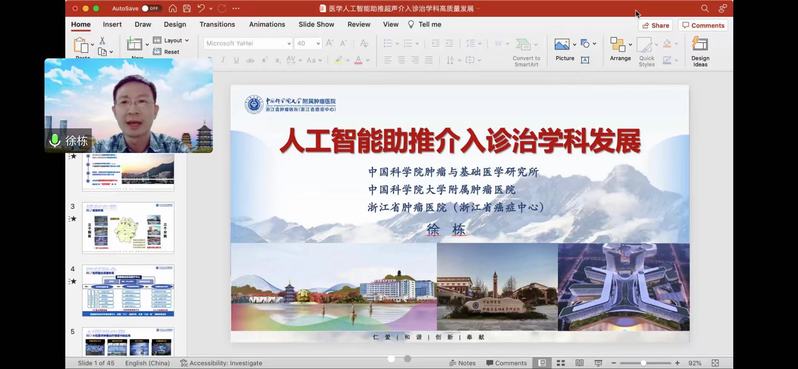The image size is (798, 369).
Task: Toggle the Normal view button in status bar
Action: tap(542, 363)
